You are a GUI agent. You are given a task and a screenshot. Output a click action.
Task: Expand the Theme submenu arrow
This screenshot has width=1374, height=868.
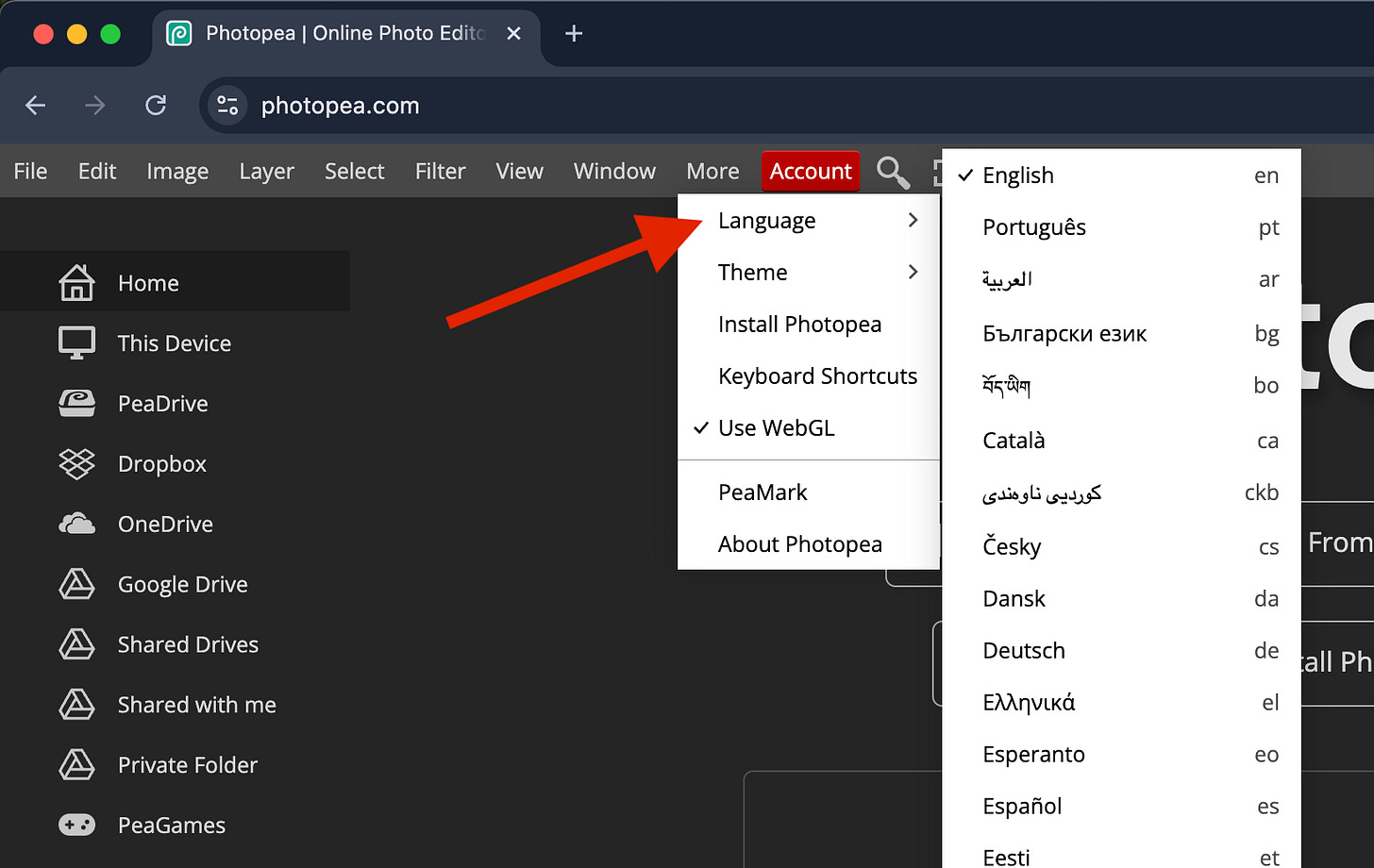pos(913,272)
